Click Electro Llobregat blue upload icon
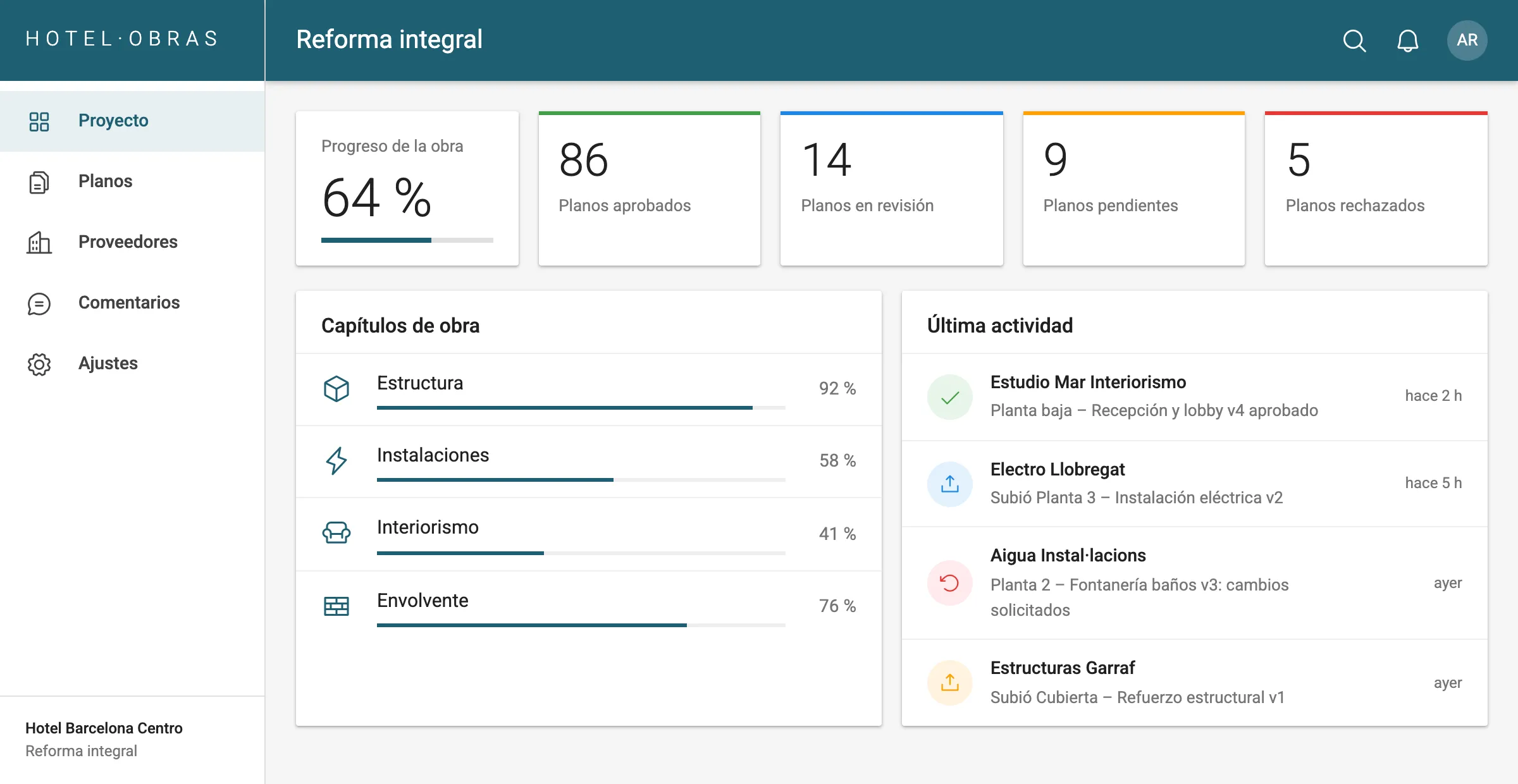The image size is (1518, 784). (x=950, y=484)
